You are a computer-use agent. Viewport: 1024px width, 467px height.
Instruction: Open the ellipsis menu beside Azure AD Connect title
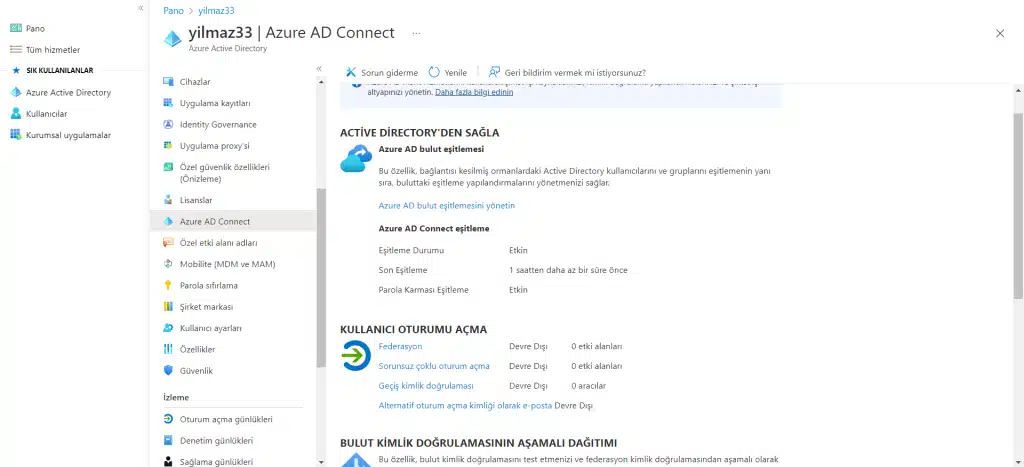pos(416,33)
